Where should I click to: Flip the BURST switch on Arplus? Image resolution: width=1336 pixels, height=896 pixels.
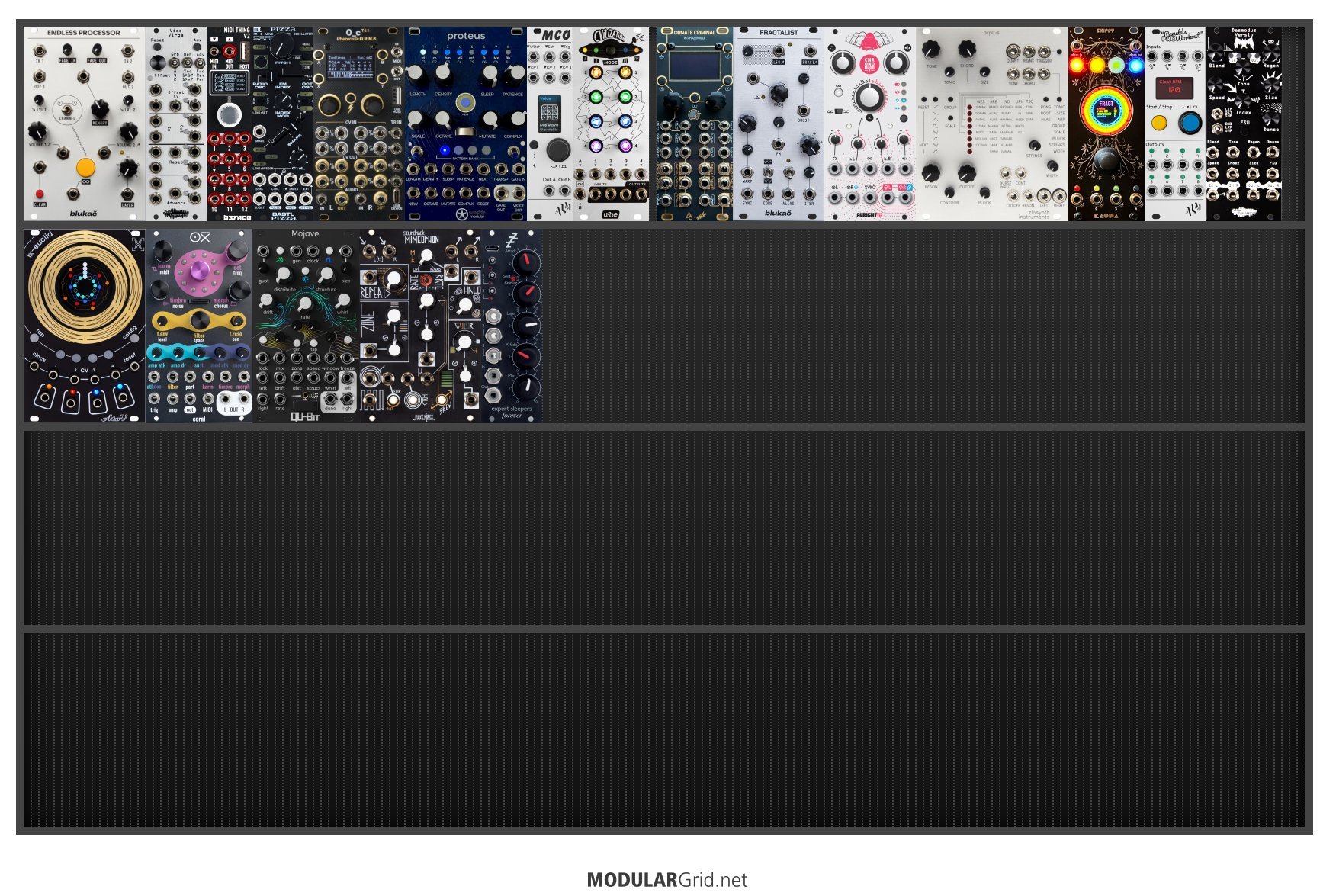coord(1007,173)
